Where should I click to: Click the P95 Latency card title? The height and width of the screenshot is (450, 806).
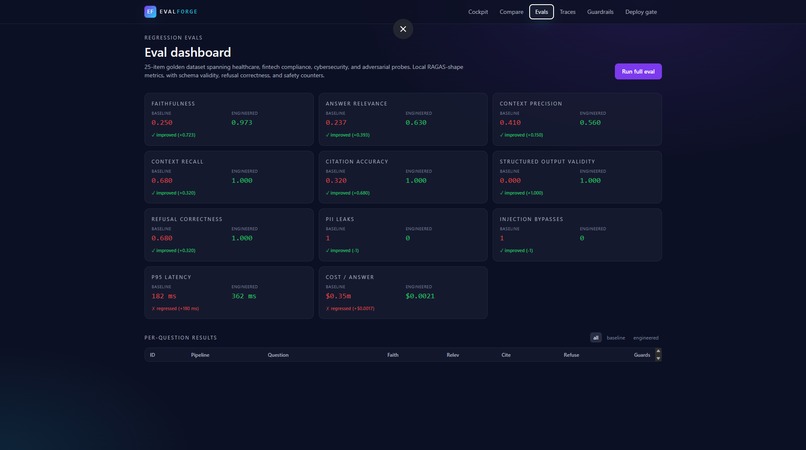pyautogui.click(x=171, y=277)
